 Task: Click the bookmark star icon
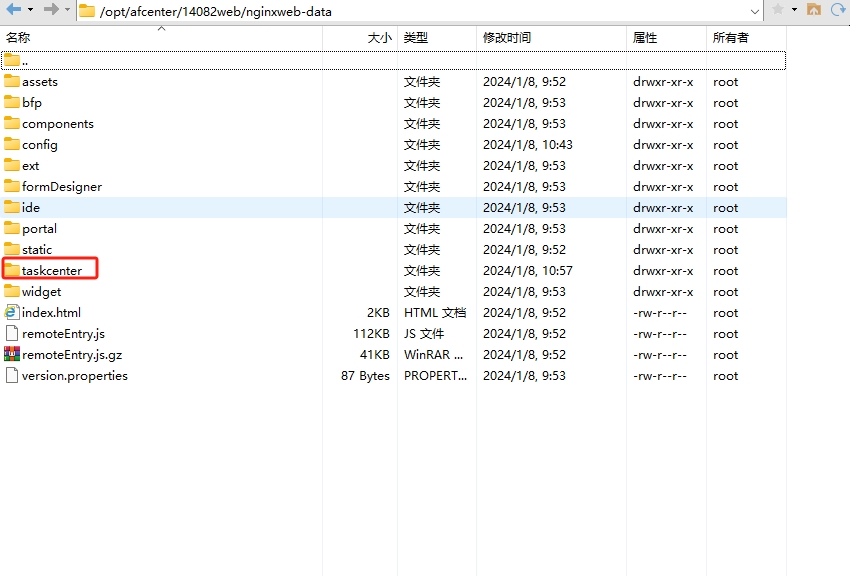778,10
